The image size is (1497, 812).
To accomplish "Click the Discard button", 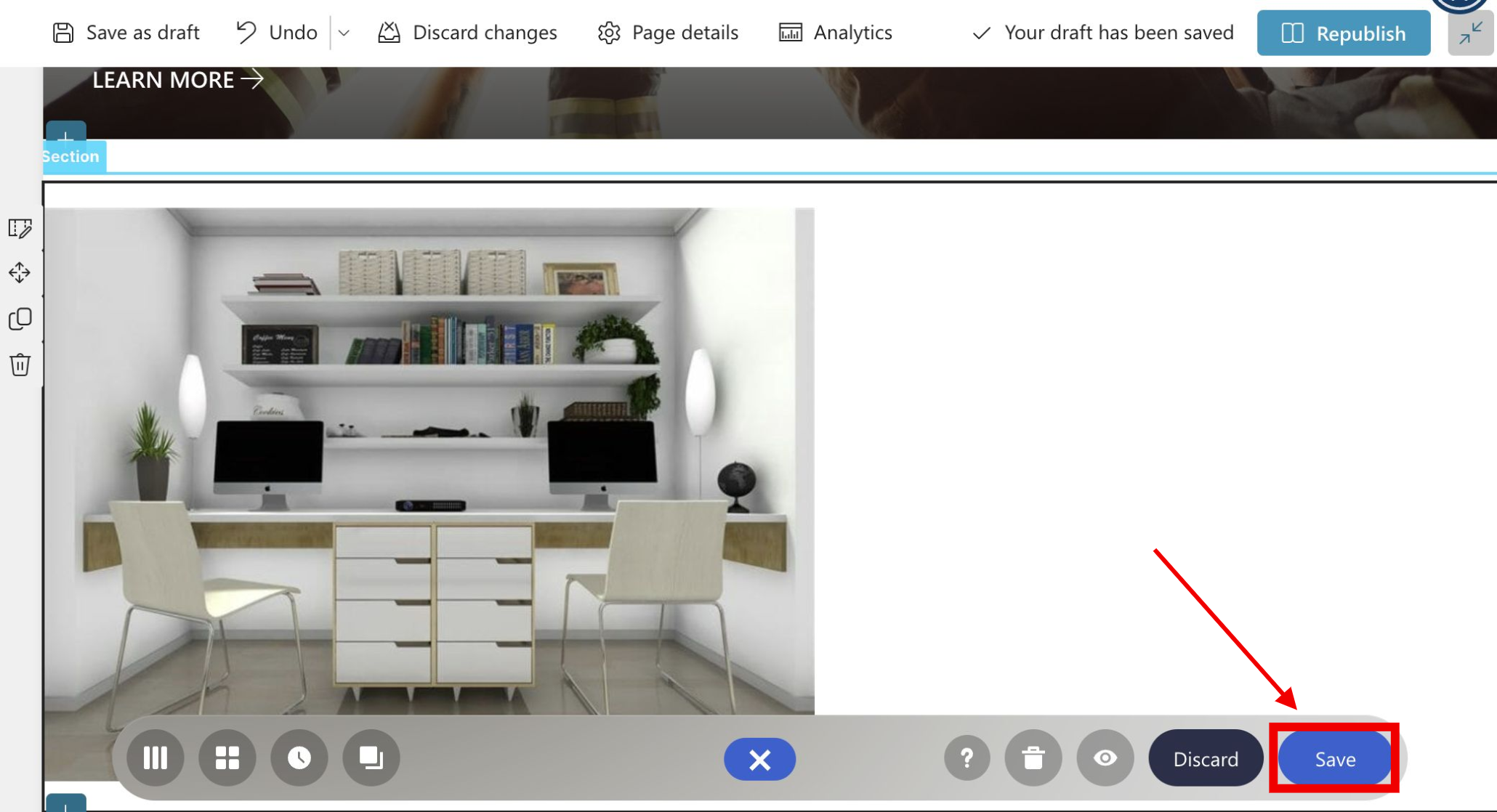I will point(1205,759).
